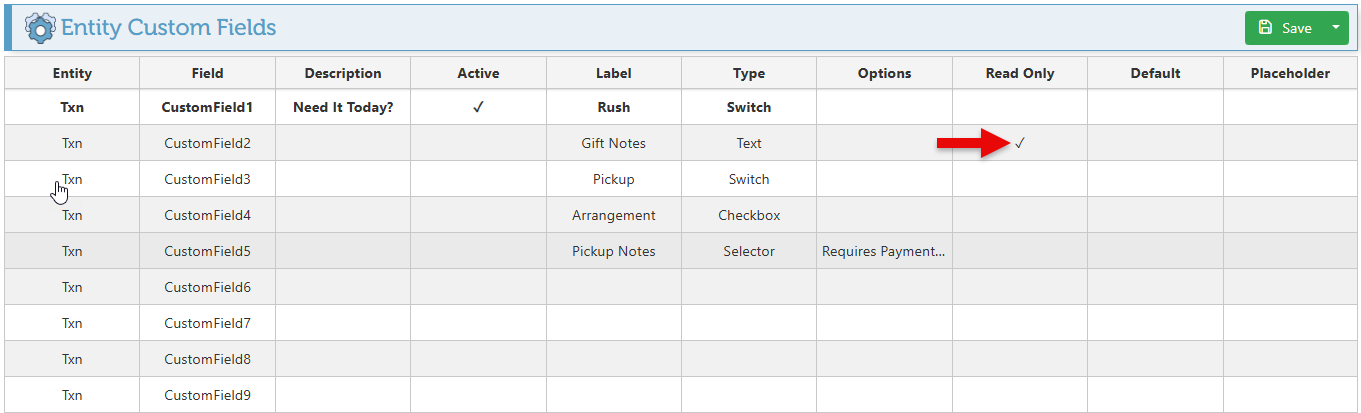The height and width of the screenshot is (413, 1361).
Task: Enable Active cell for CustomField3 row
Action: tap(478, 179)
